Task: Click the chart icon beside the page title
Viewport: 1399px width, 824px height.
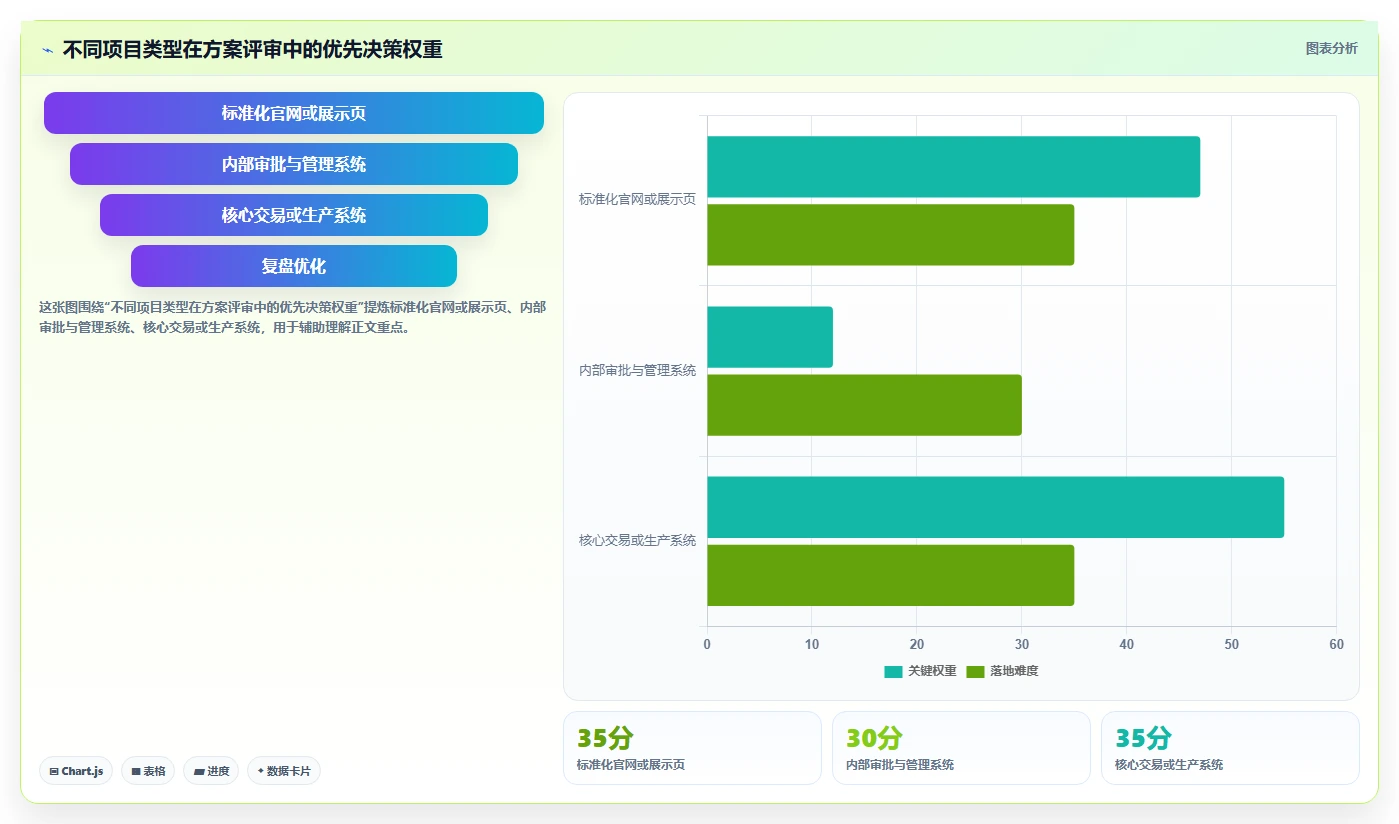Action: coord(47,50)
